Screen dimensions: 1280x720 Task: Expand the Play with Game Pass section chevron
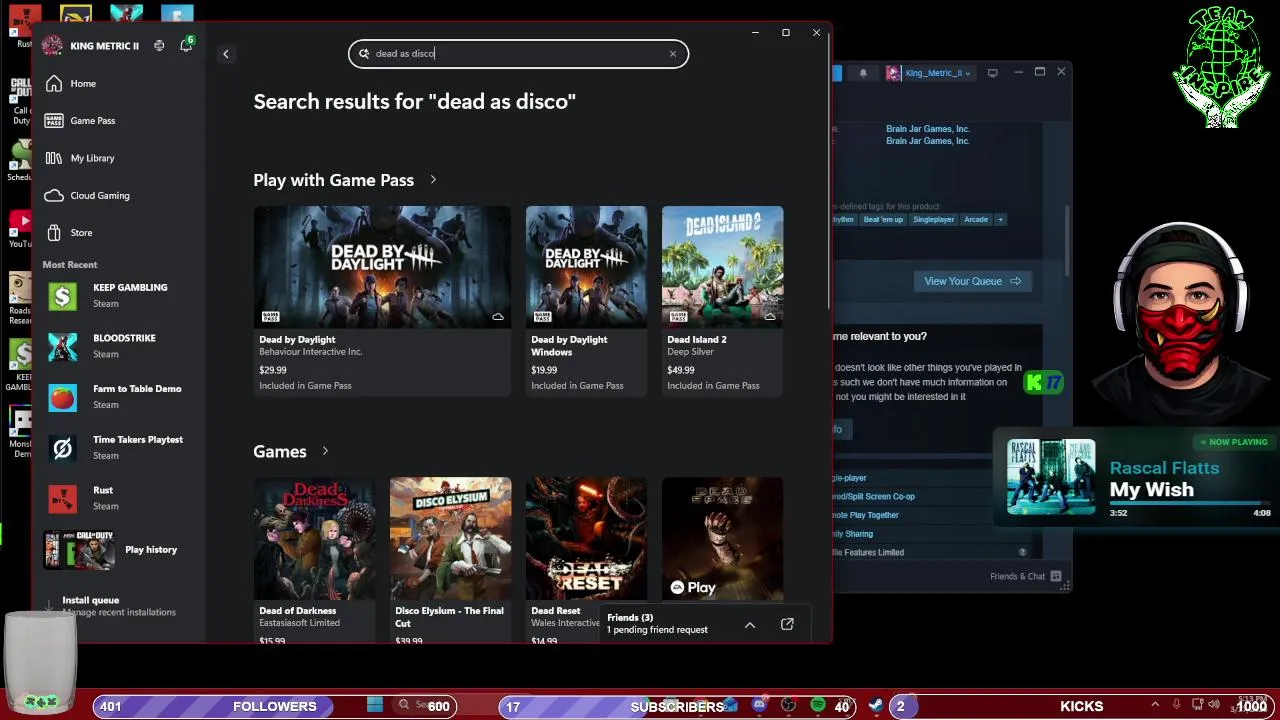433,180
